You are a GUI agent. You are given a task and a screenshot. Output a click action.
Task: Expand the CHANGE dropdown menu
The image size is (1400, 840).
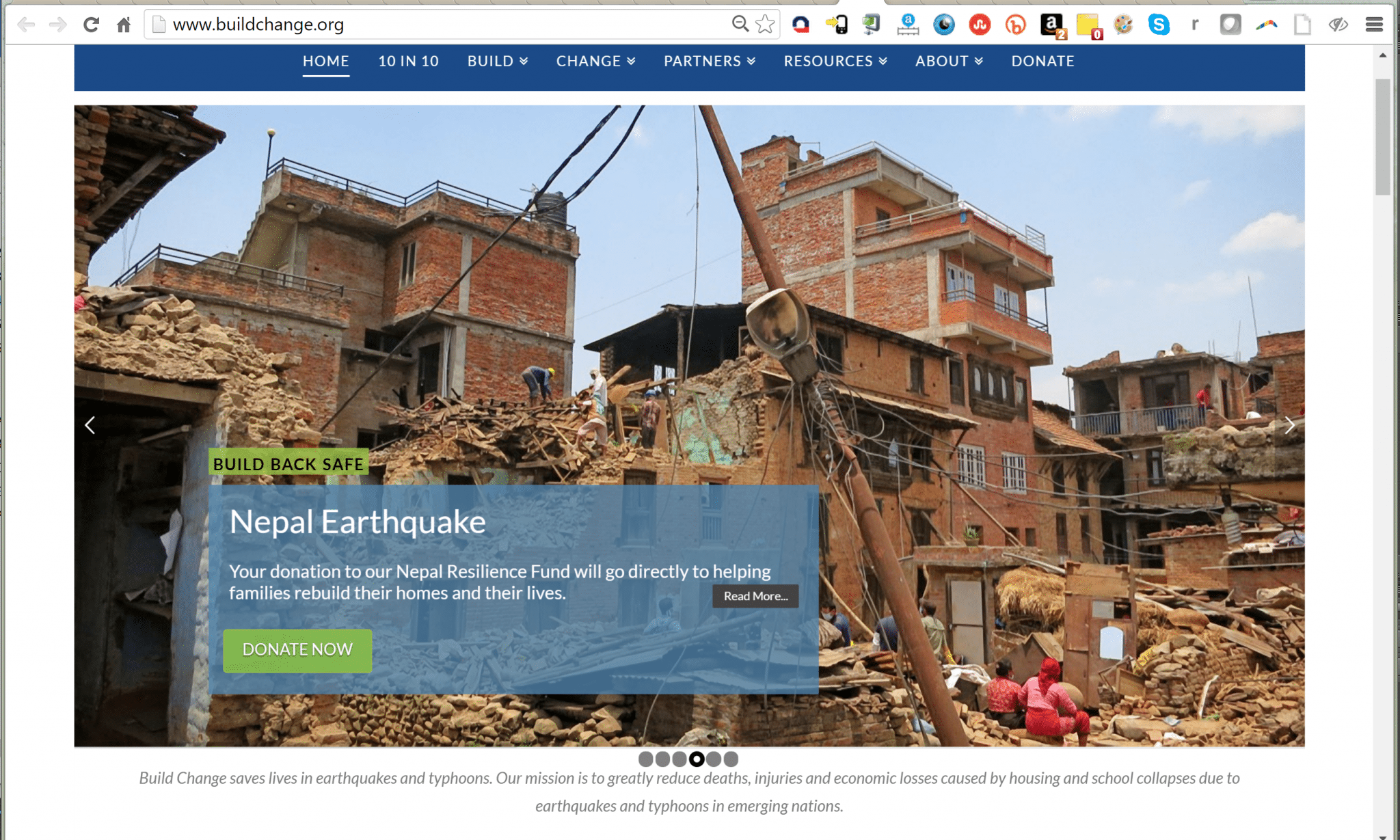tap(596, 61)
